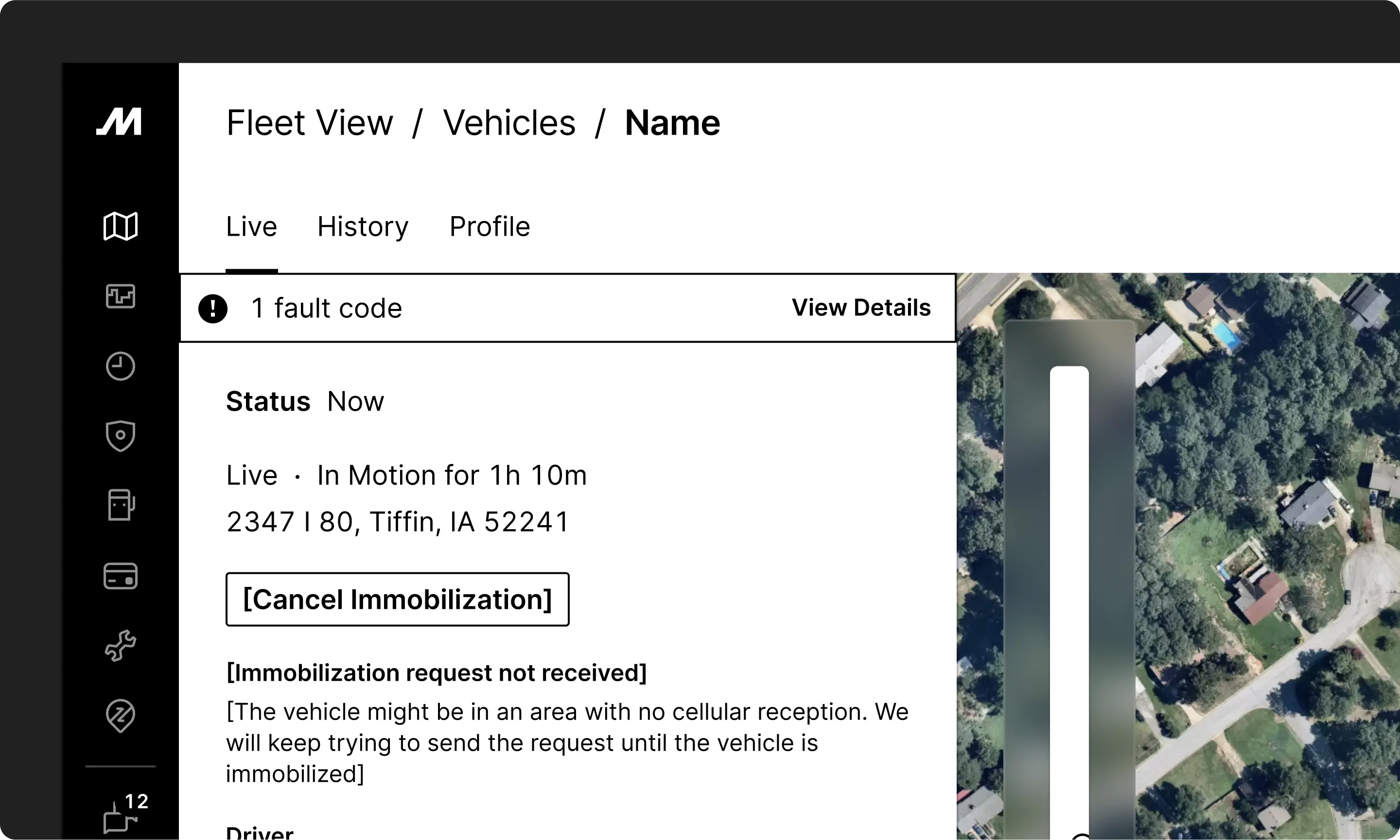Switch to the Live tab

(x=251, y=227)
